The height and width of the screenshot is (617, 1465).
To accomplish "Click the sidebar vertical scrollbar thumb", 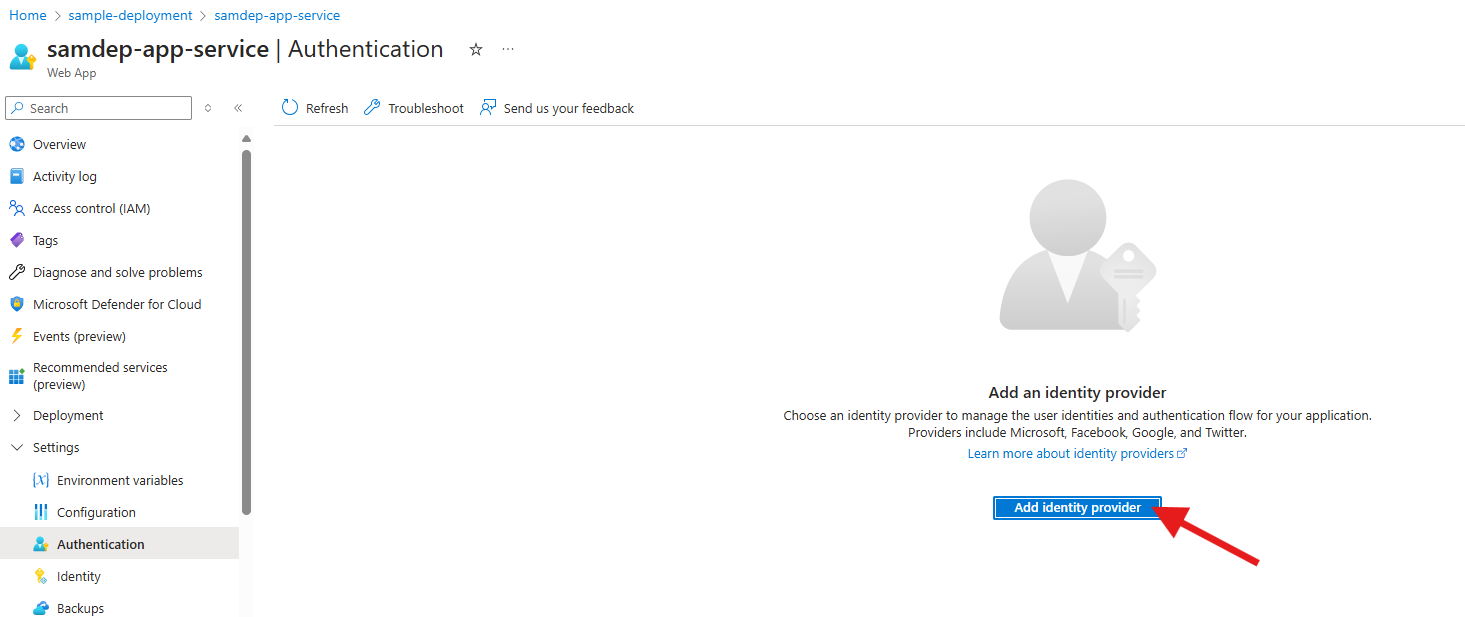I will click(246, 332).
